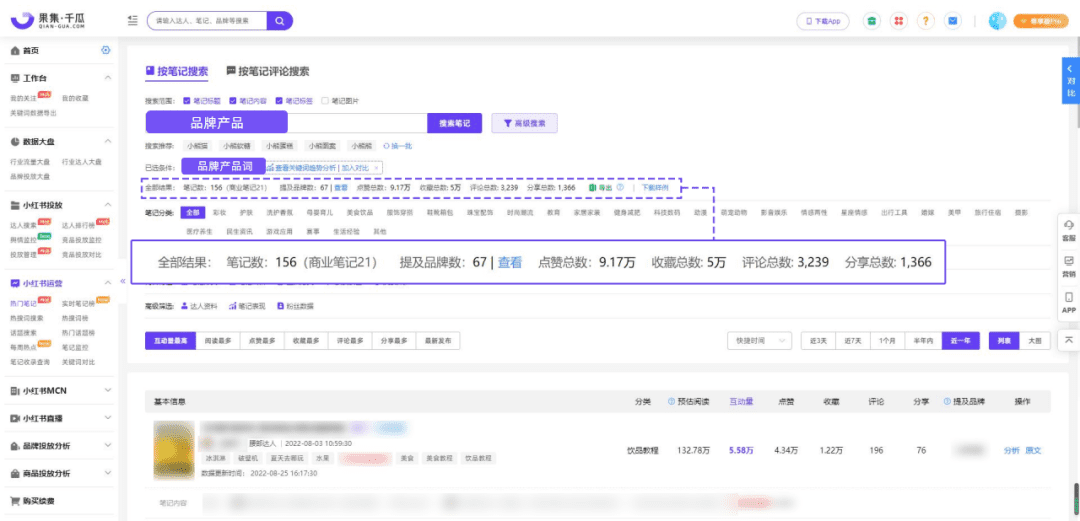Switch to 大图 large image view
The image size is (1080, 521).
click(1035, 341)
